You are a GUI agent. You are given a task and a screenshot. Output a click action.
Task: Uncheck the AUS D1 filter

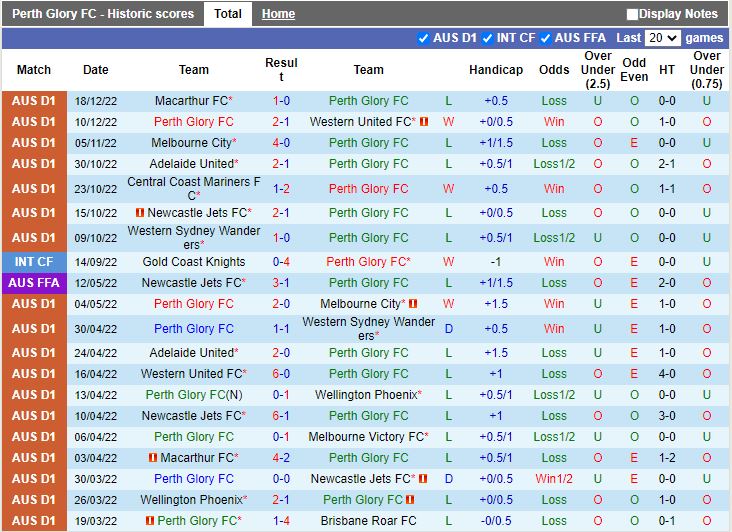(423, 38)
